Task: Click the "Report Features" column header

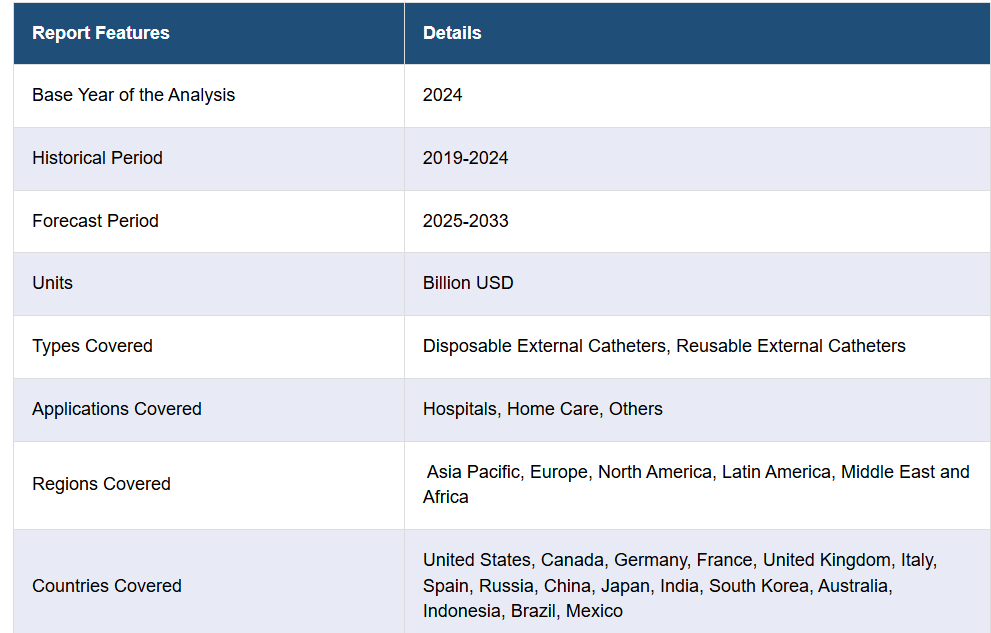Action: coord(101,33)
